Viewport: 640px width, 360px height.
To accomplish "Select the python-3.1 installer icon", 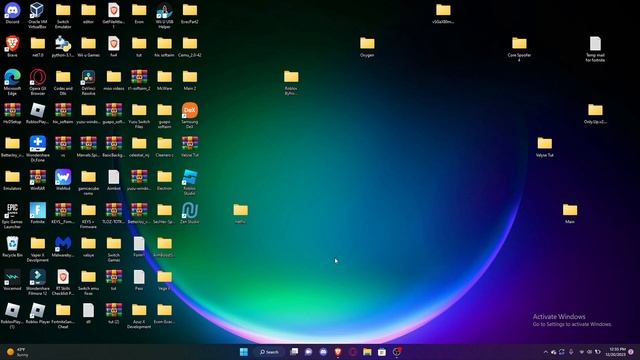I will tap(63, 47).
